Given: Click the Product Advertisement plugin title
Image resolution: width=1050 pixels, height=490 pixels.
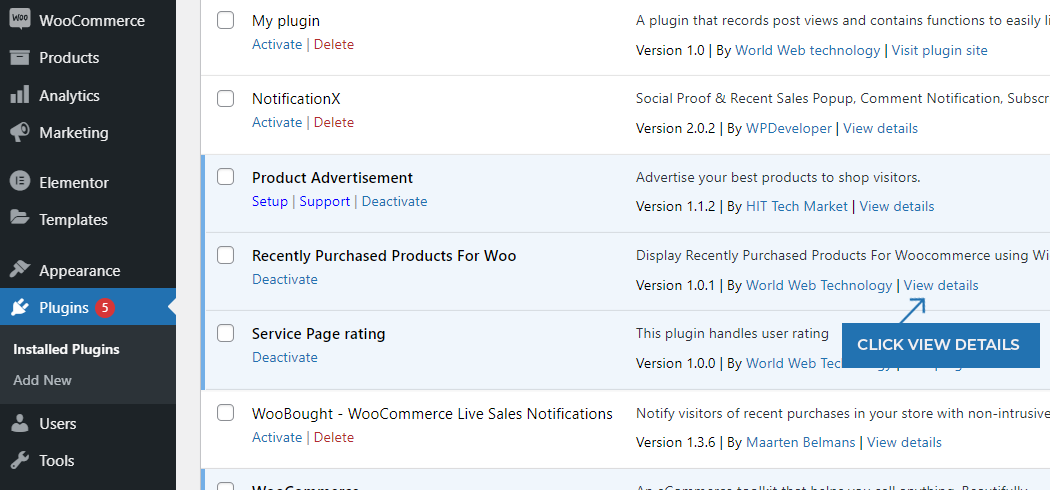Looking at the screenshot, I should (332, 177).
